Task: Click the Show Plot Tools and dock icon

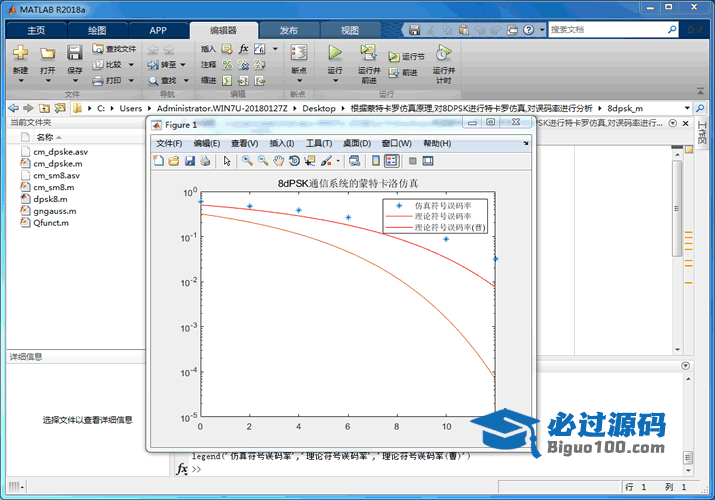Action: click(428, 161)
